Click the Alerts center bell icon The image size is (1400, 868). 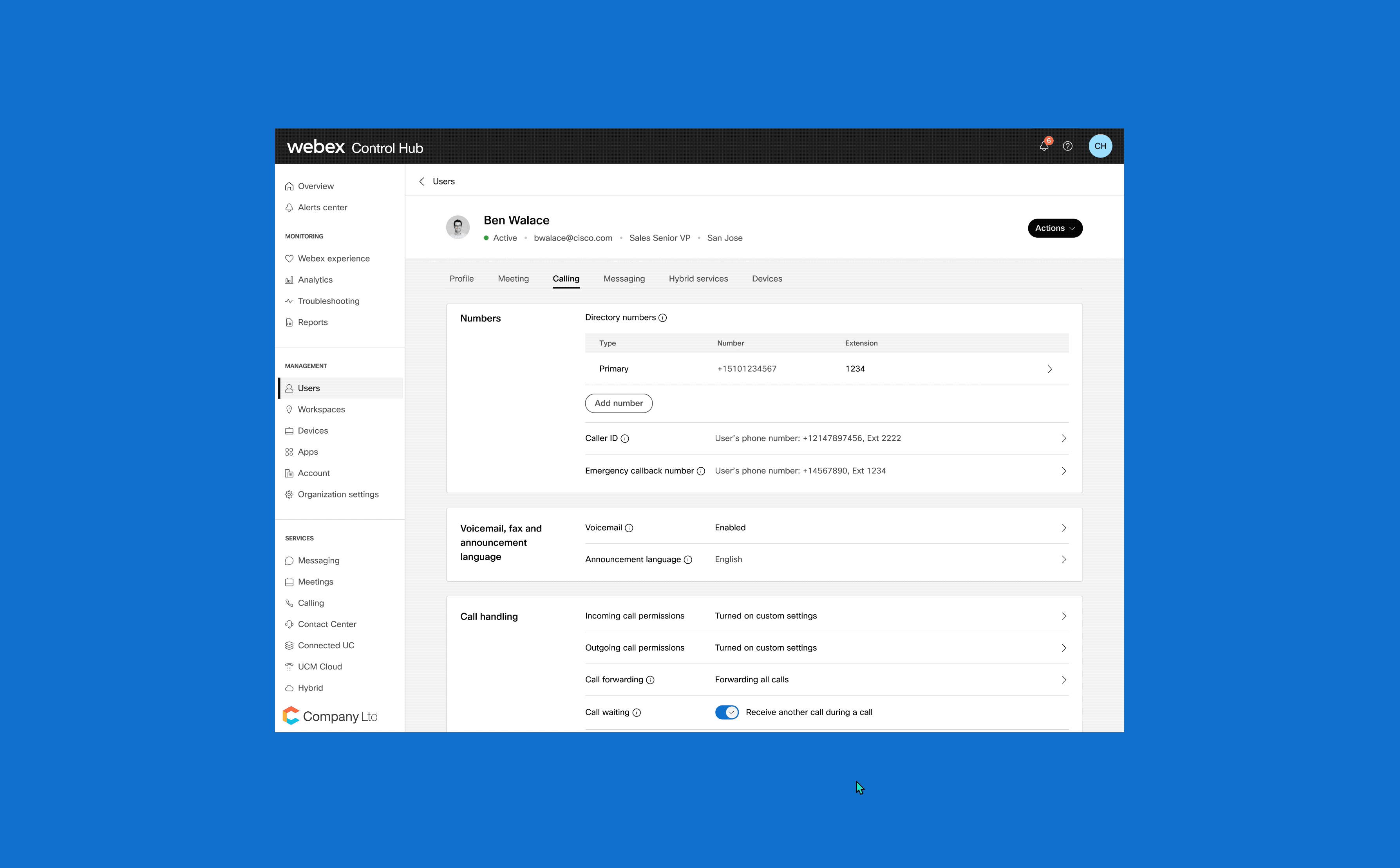(289, 207)
